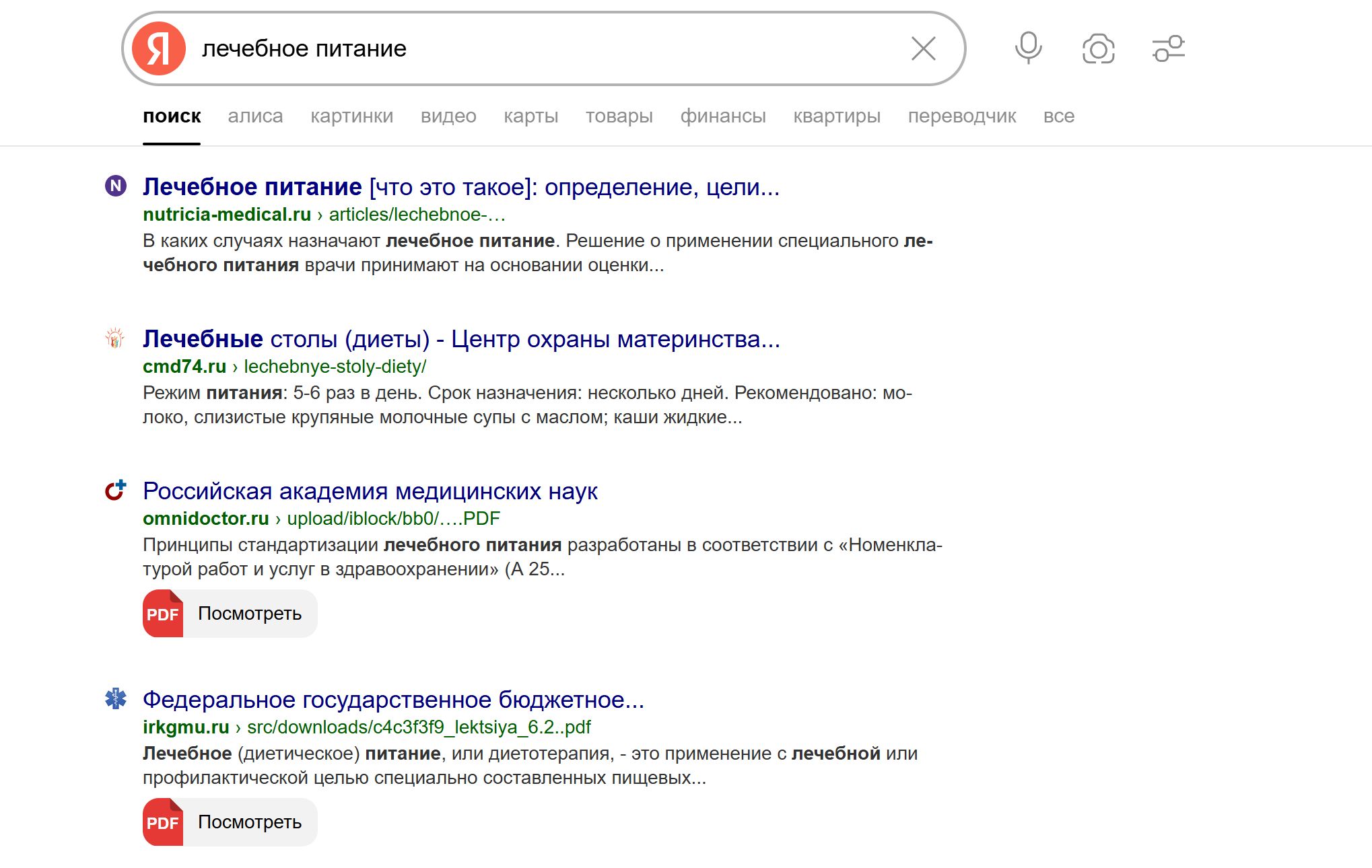Open the переводчик tab

point(961,116)
